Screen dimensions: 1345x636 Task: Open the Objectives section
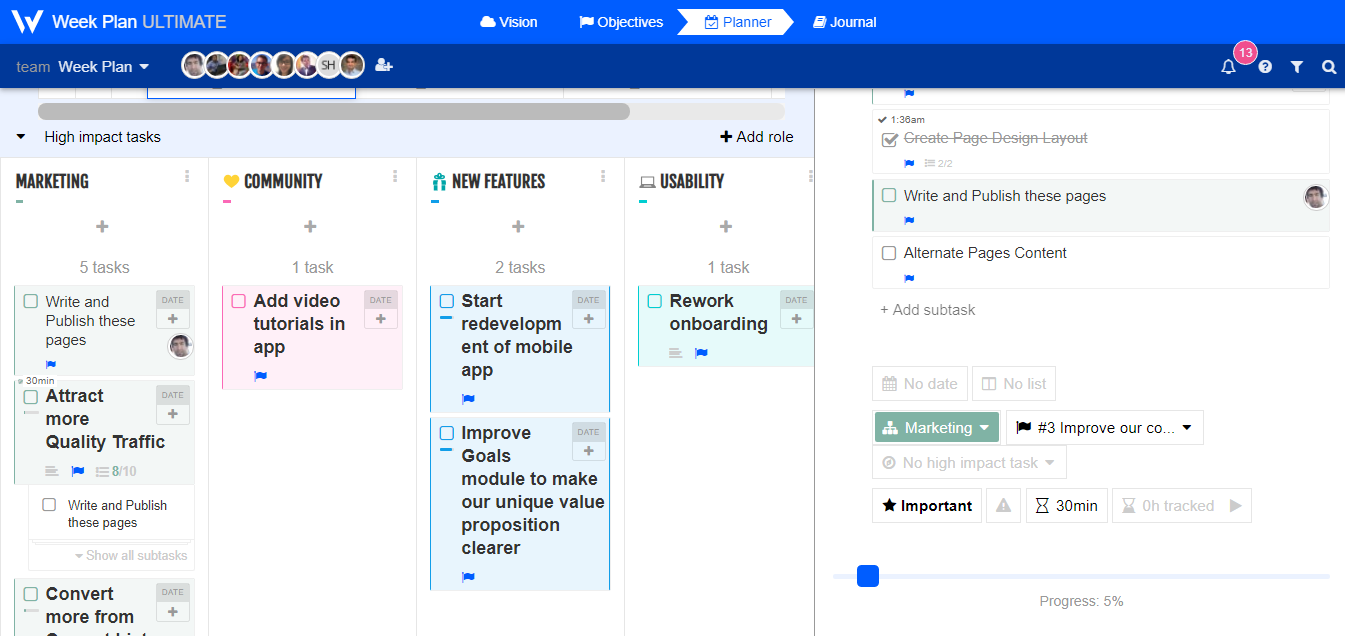(x=620, y=21)
